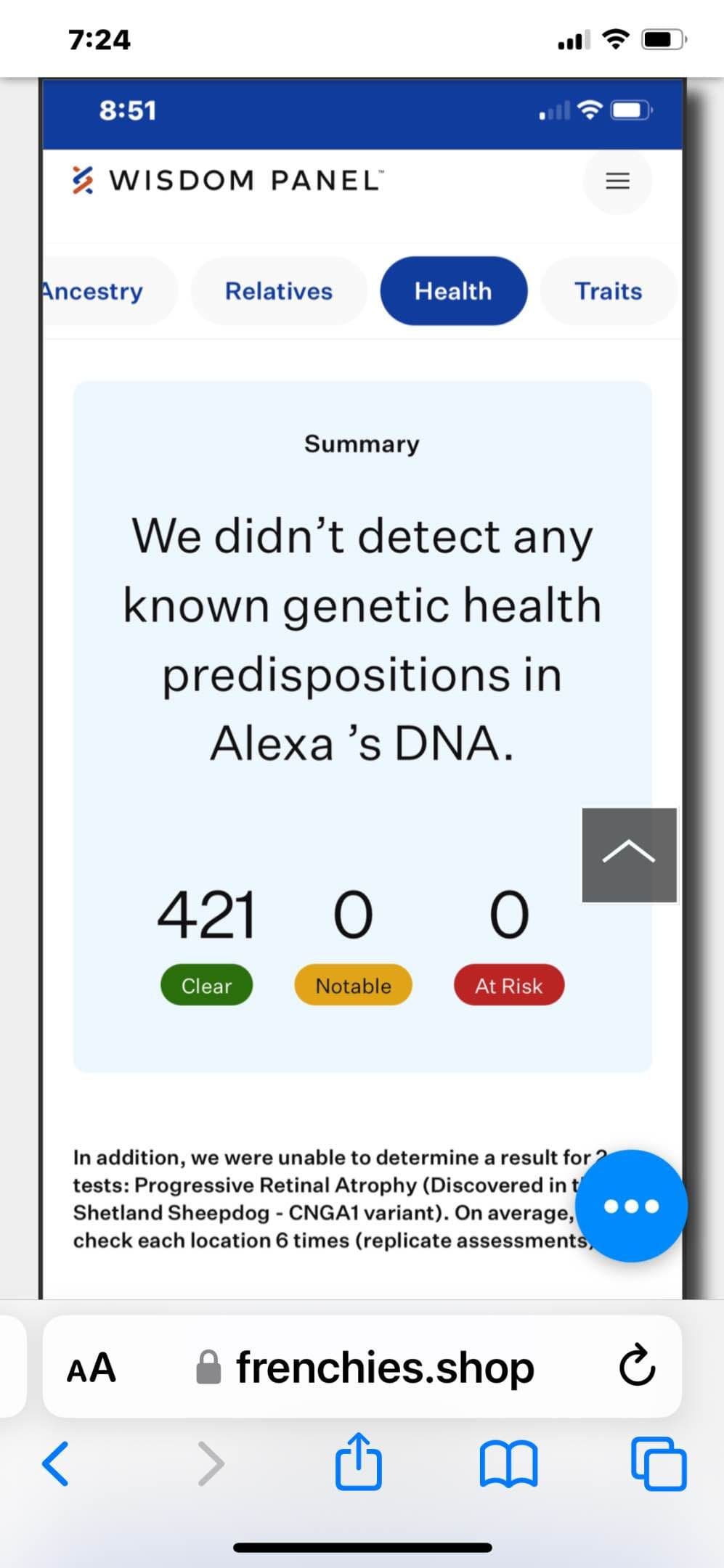Switch to the Relatives tab
Viewport: 724px width, 1568px height.
pyautogui.click(x=279, y=290)
